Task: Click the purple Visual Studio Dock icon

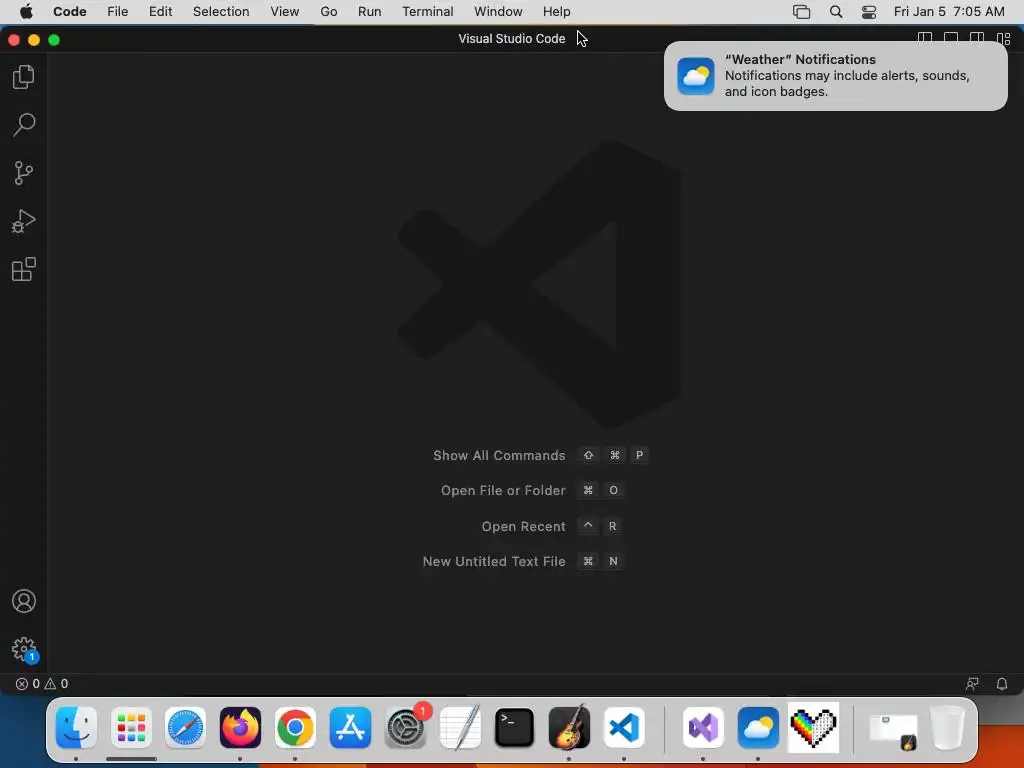Action: tap(703, 728)
